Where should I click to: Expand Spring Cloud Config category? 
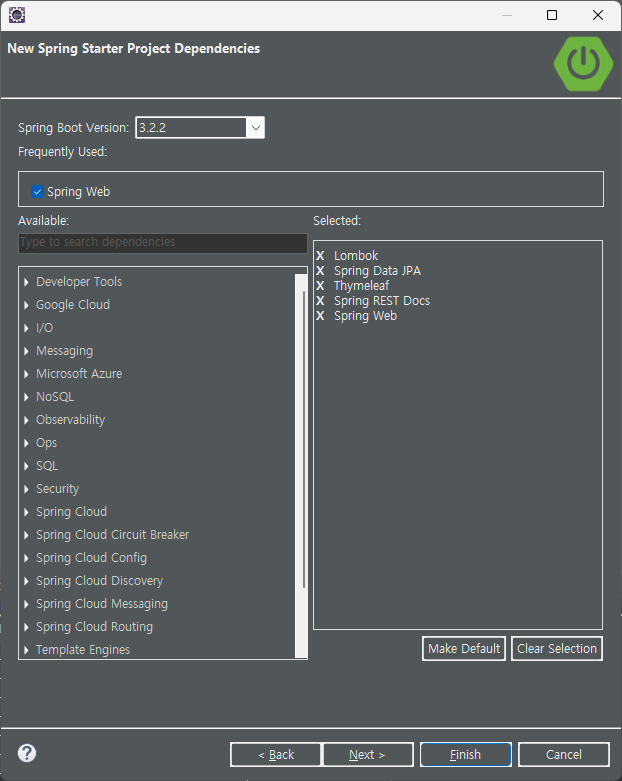(x=26, y=558)
